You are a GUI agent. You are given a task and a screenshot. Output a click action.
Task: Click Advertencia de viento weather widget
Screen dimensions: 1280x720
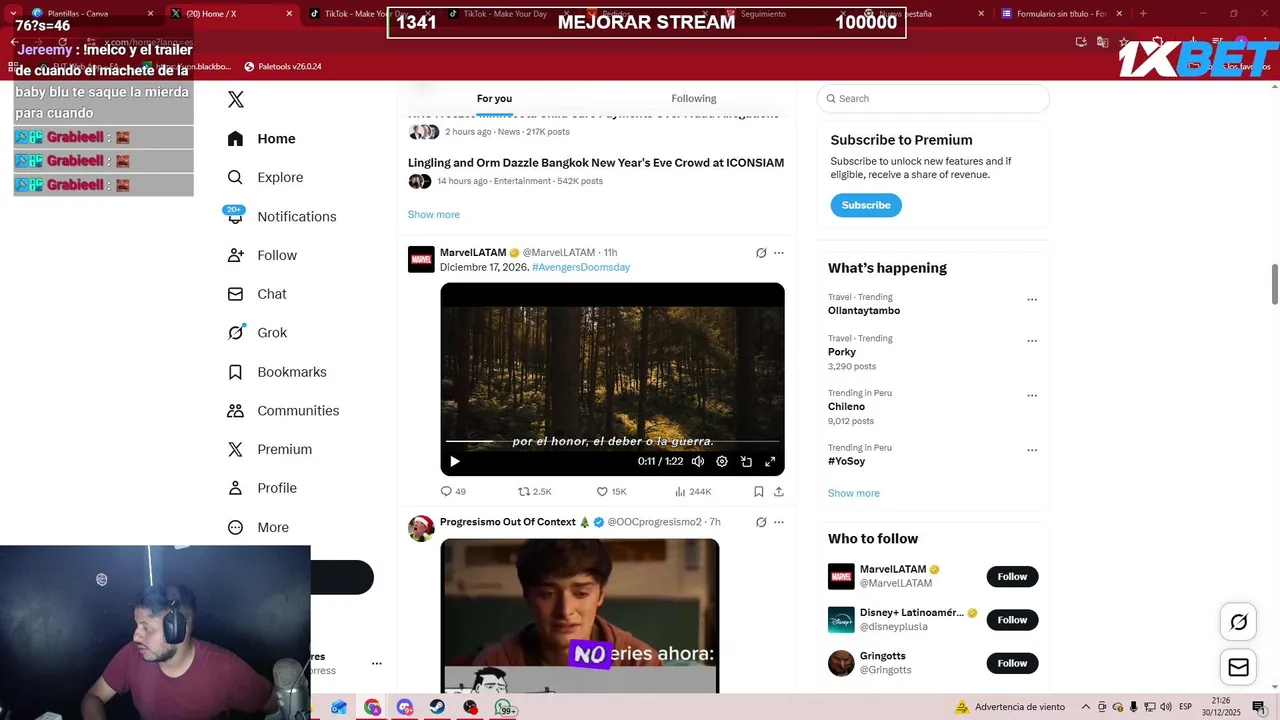1011,707
